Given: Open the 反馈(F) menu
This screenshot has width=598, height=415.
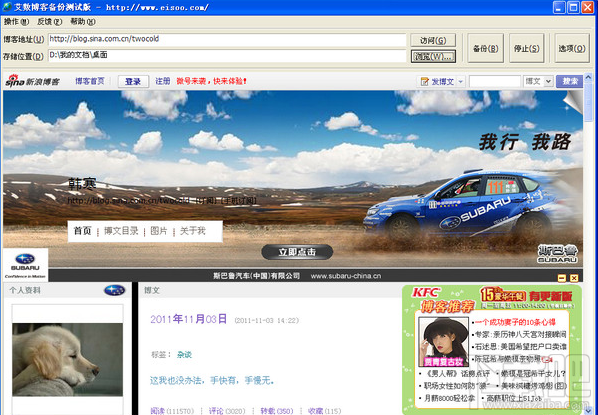Looking at the screenshot, I should click(50, 22).
